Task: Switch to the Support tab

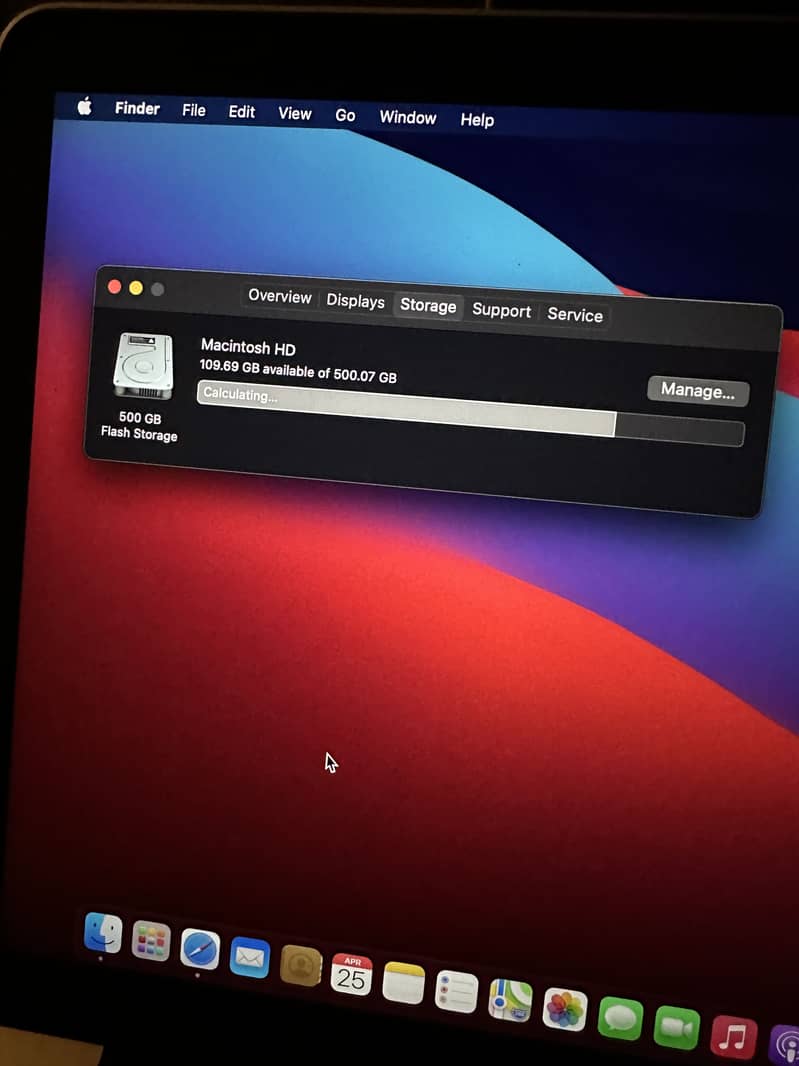Action: tap(501, 311)
